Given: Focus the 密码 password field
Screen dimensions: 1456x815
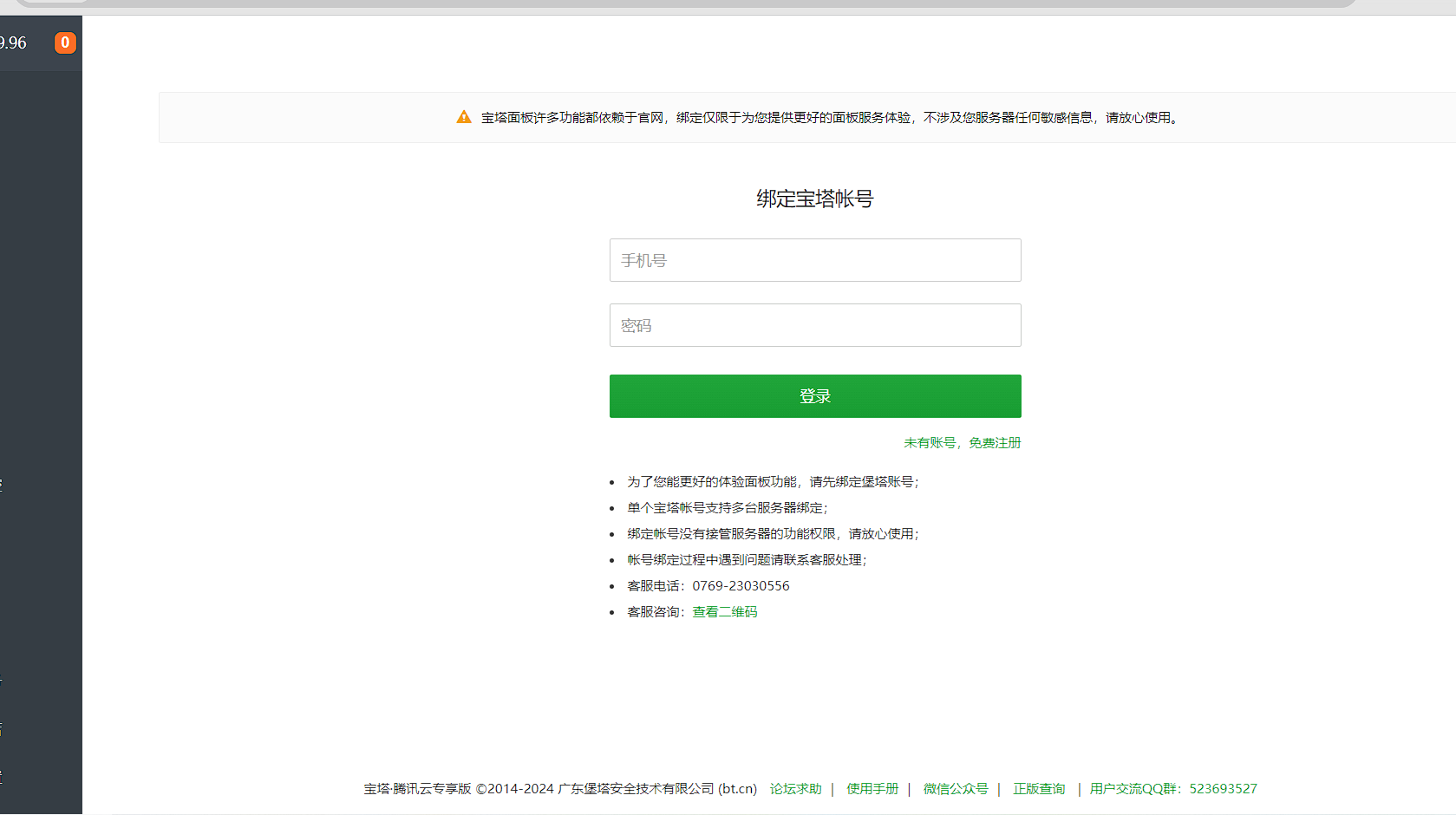Looking at the screenshot, I should tap(814, 325).
